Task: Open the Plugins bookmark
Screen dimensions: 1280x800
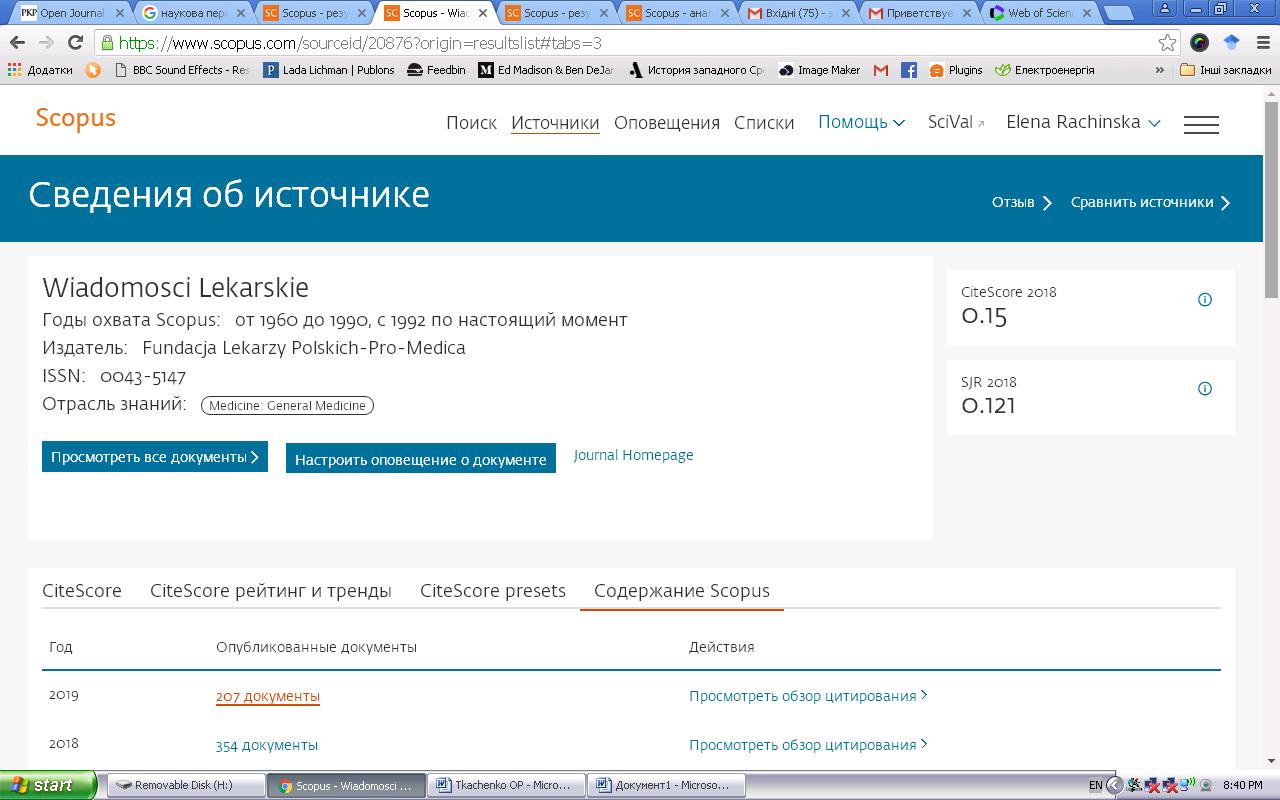Action: coord(956,70)
